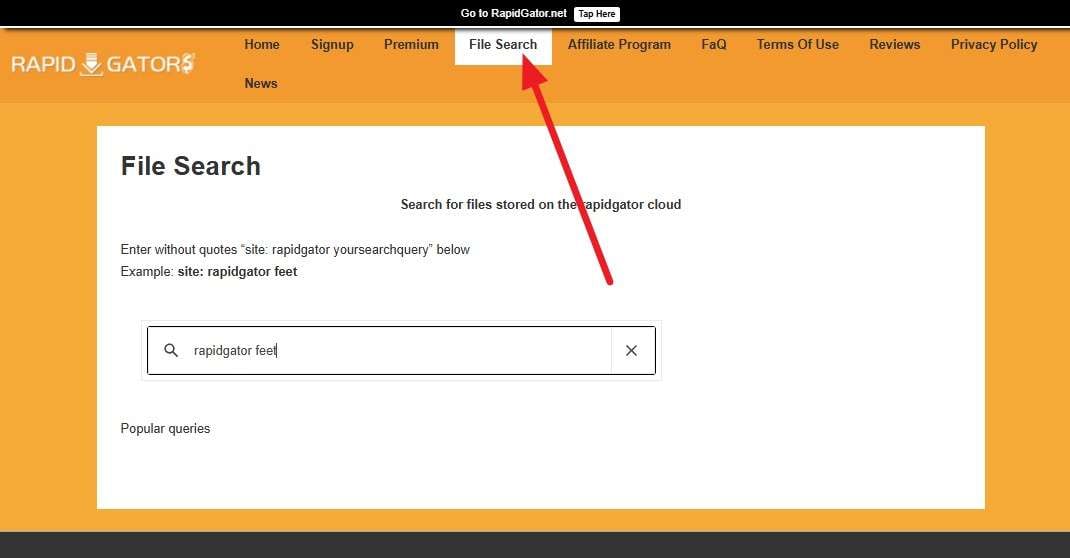Open the Privacy Policy page
1070x558 pixels.
pyautogui.click(x=994, y=44)
